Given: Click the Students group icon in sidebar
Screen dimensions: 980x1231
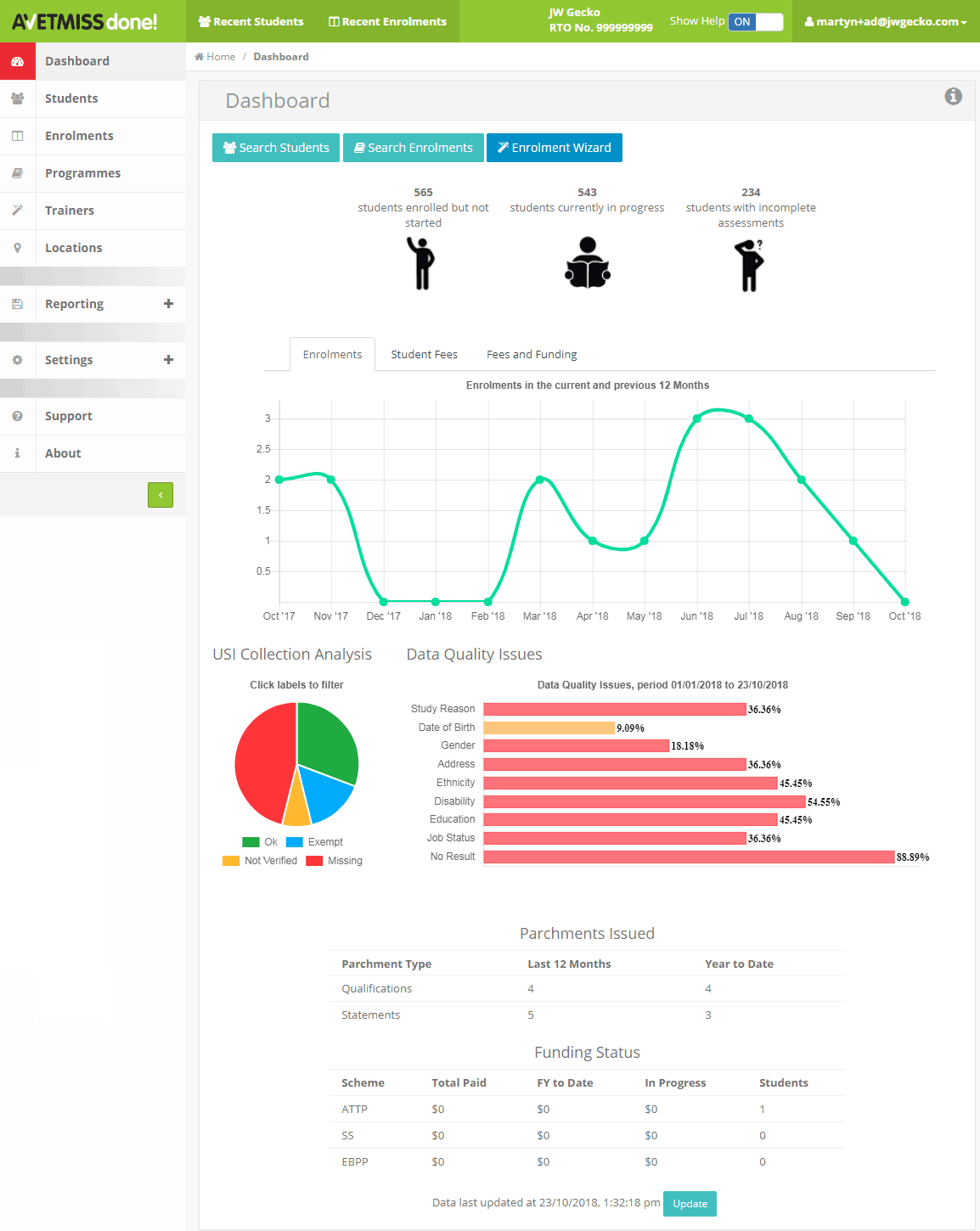Looking at the screenshot, I should click(17, 98).
